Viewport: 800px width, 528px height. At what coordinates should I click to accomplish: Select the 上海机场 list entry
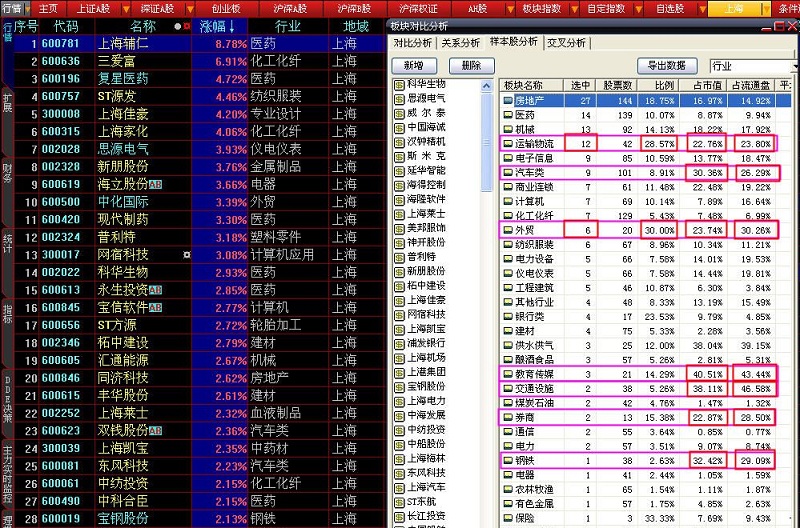click(426, 358)
